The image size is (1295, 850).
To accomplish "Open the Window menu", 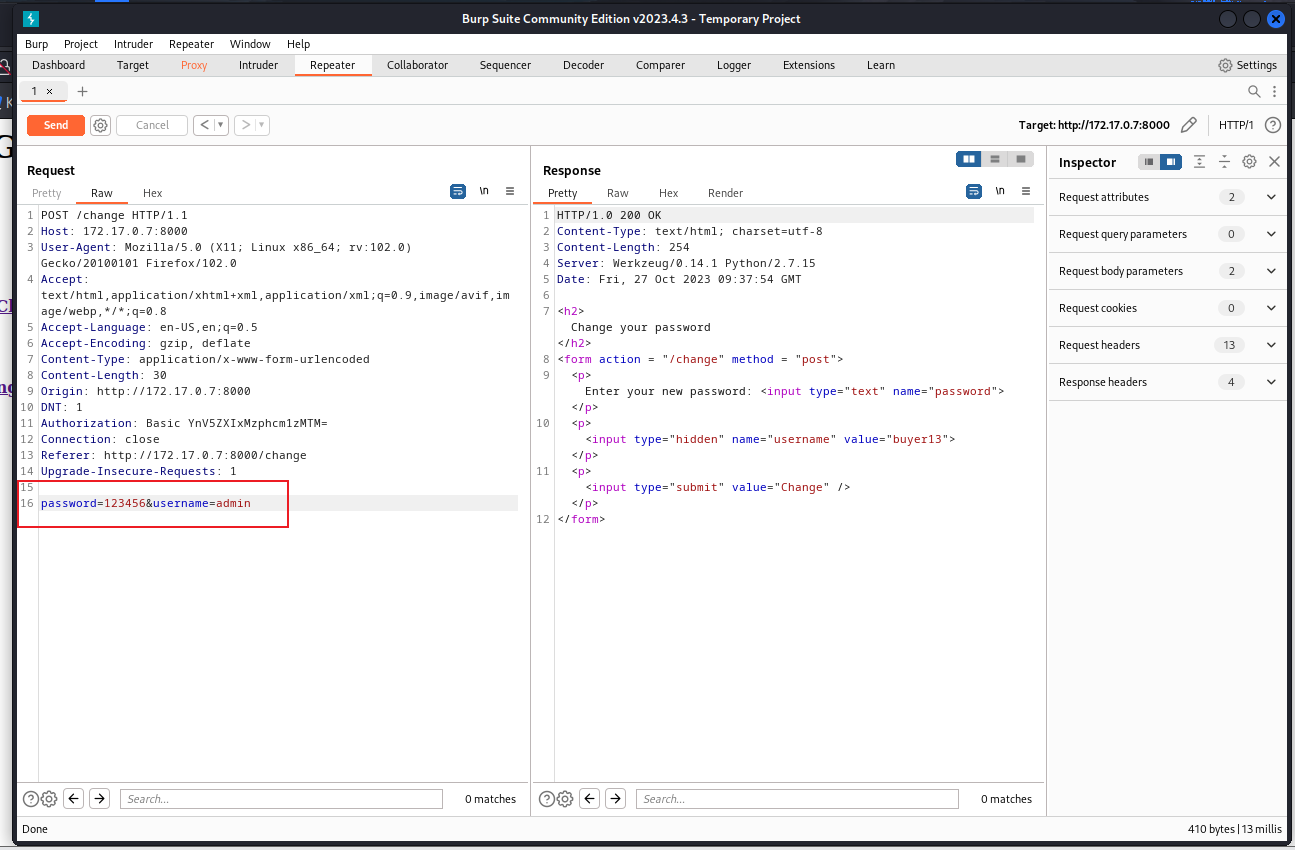I will click(x=250, y=44).
